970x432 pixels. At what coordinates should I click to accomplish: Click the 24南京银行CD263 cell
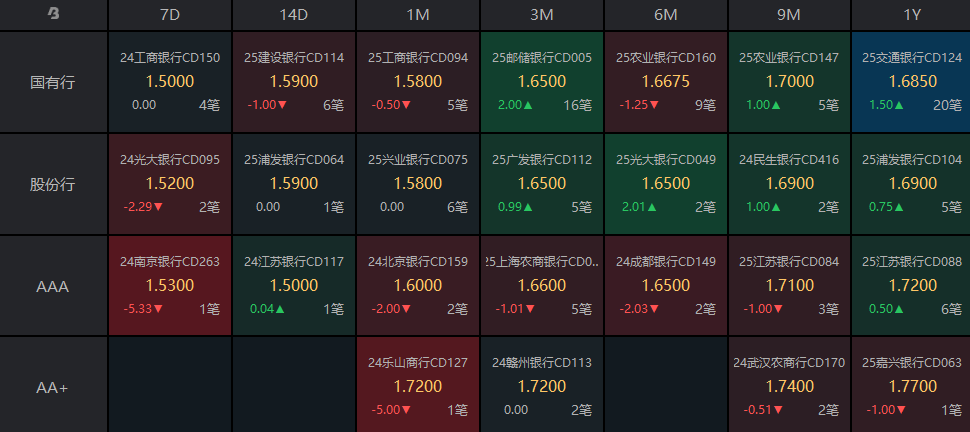tap(170, 286)
